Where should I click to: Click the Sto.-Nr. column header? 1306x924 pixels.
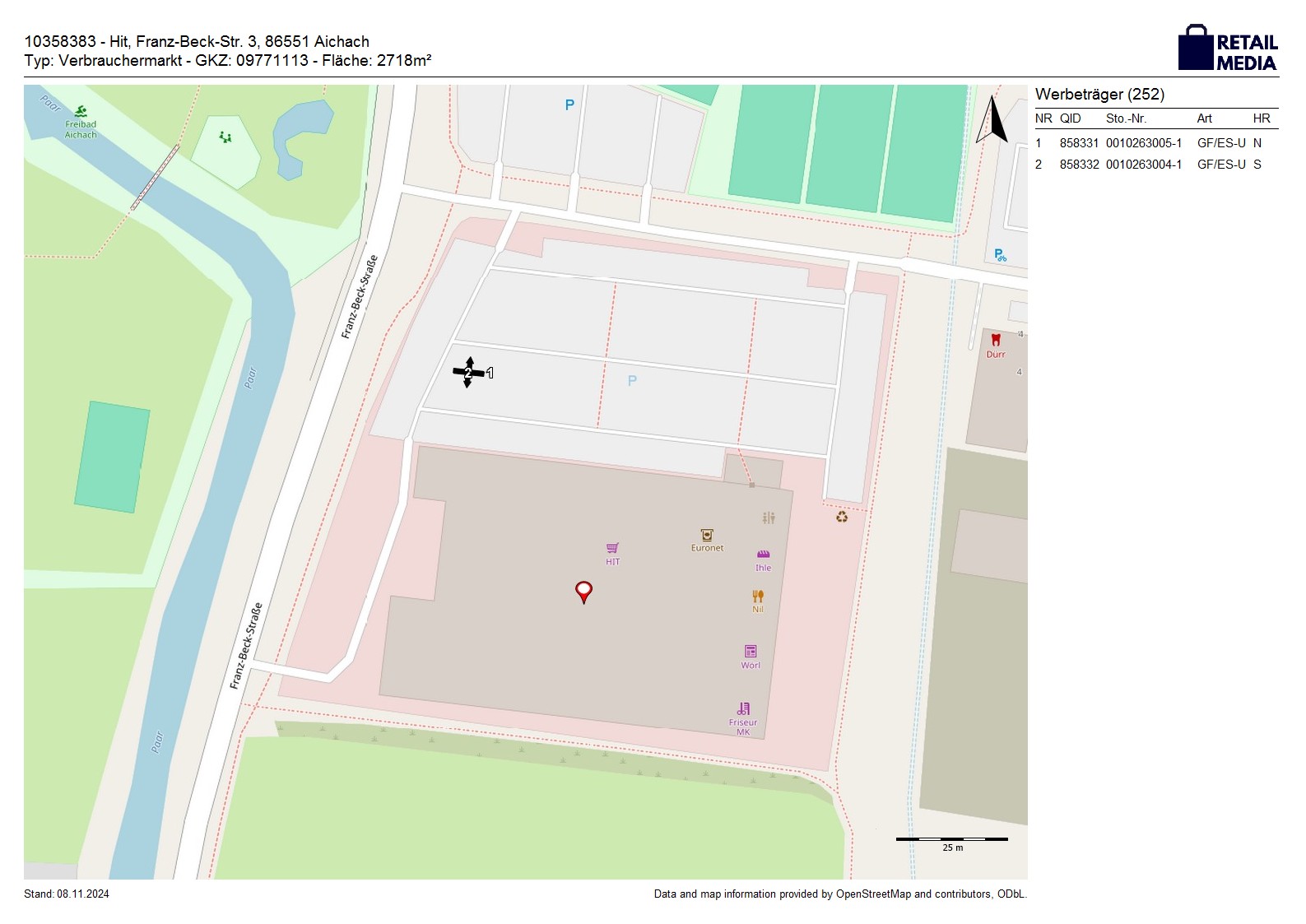[1126, 118]
